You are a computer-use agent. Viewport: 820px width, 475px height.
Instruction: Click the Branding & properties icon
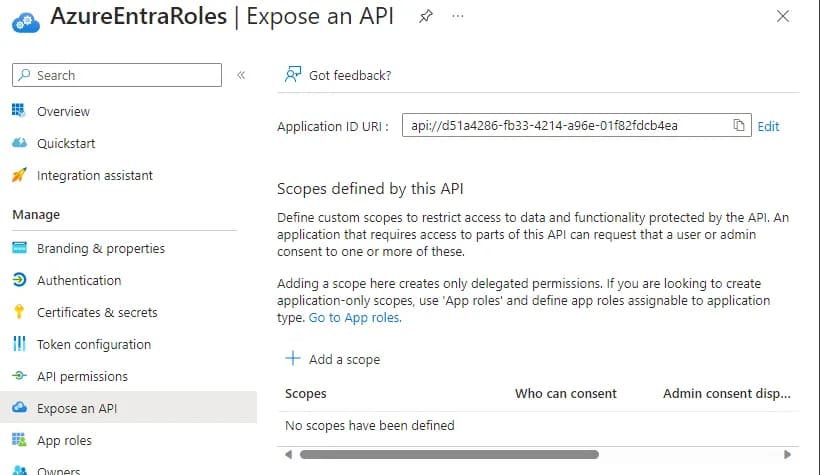click(19, 247)
